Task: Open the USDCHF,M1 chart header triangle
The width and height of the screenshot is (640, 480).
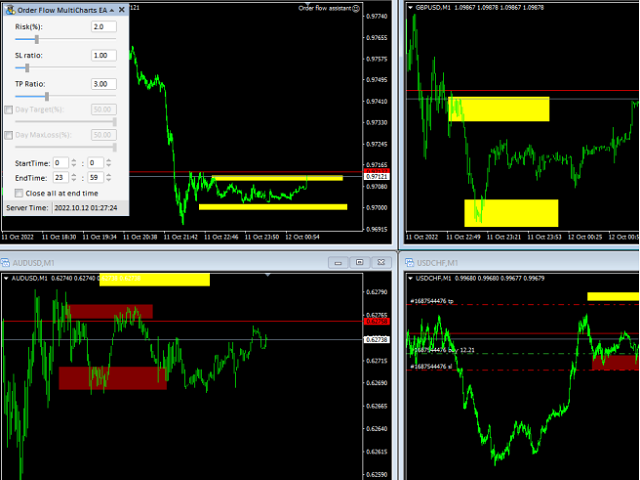Action: pyautogui.click(x=410, y=278)
